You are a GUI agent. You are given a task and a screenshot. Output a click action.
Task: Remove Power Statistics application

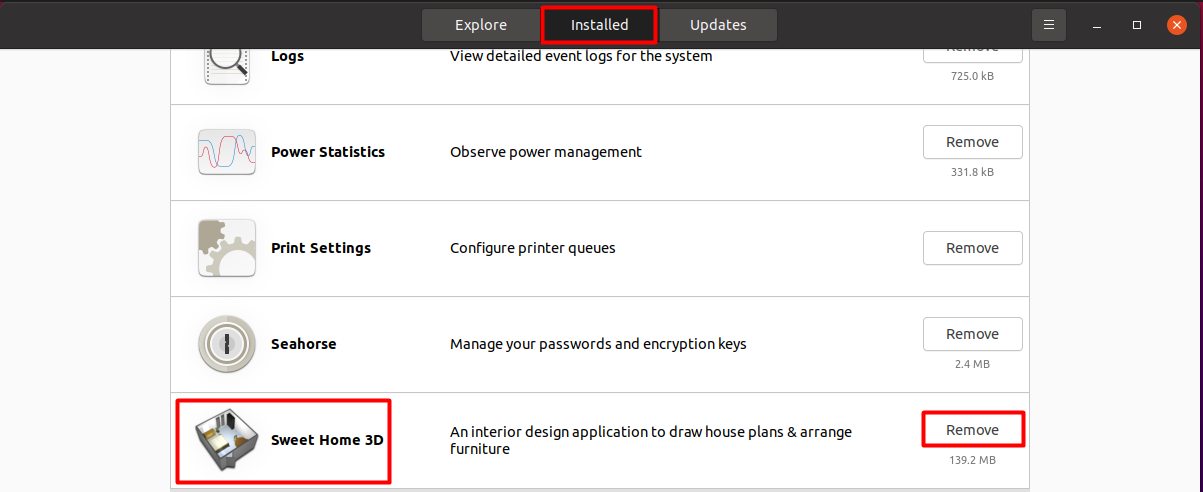pos(973,142)
